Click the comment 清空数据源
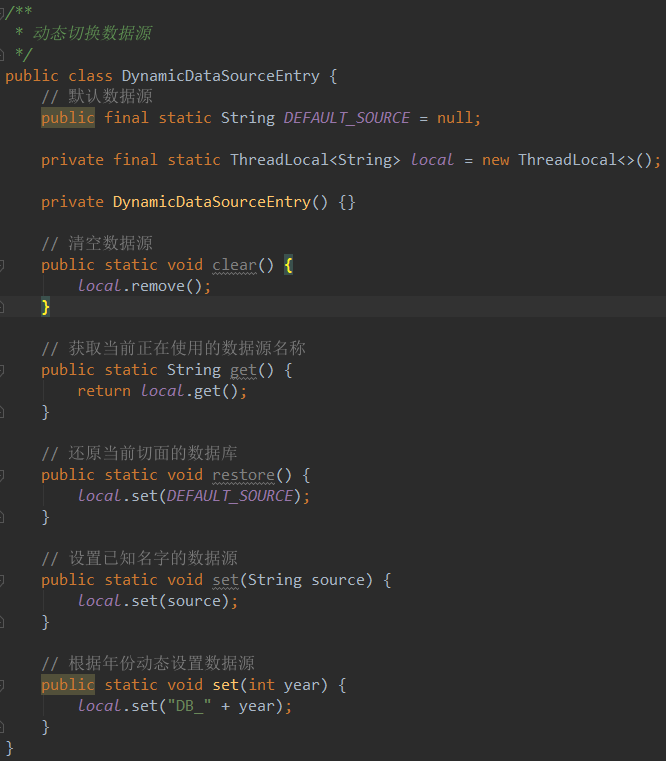The height and width of the screenshot is (761, 666). pyautogui.click(x=110, y=243)
